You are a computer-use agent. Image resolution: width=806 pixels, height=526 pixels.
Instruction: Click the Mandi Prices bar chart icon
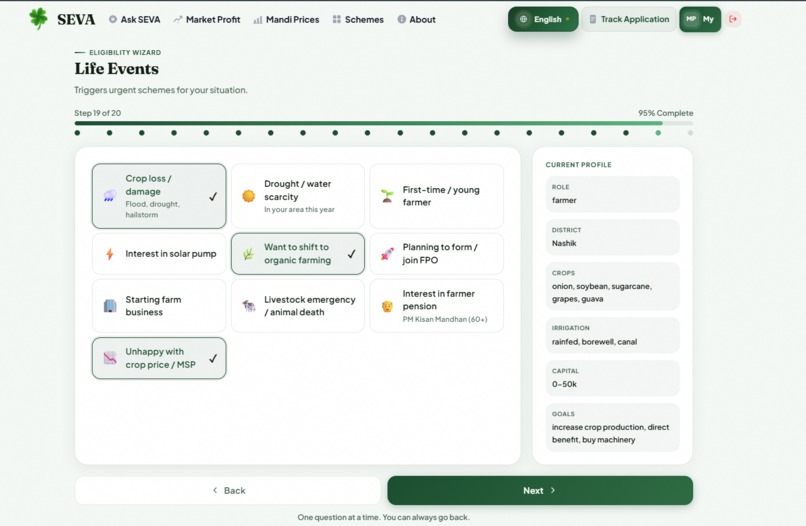point(258,20)
